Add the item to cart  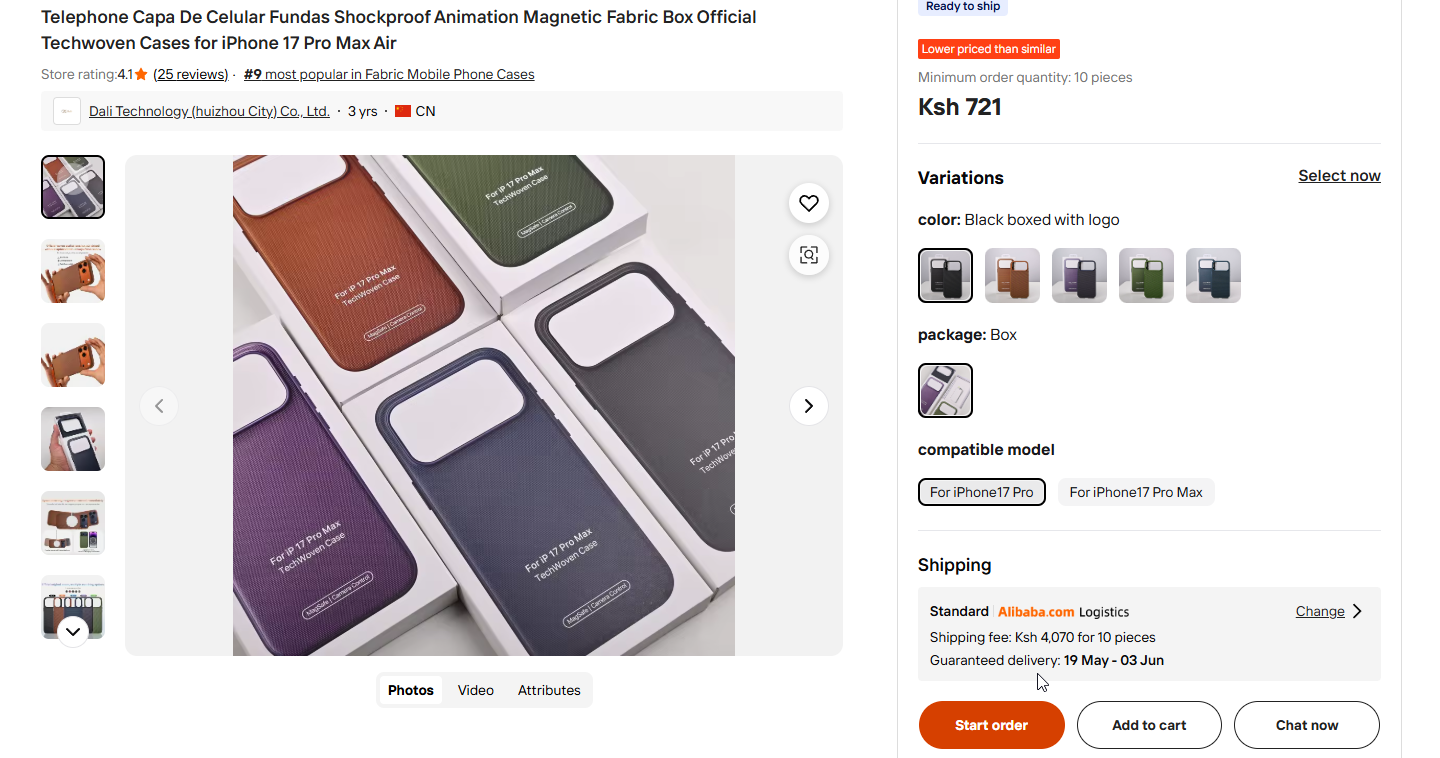tap(1149, 725)
